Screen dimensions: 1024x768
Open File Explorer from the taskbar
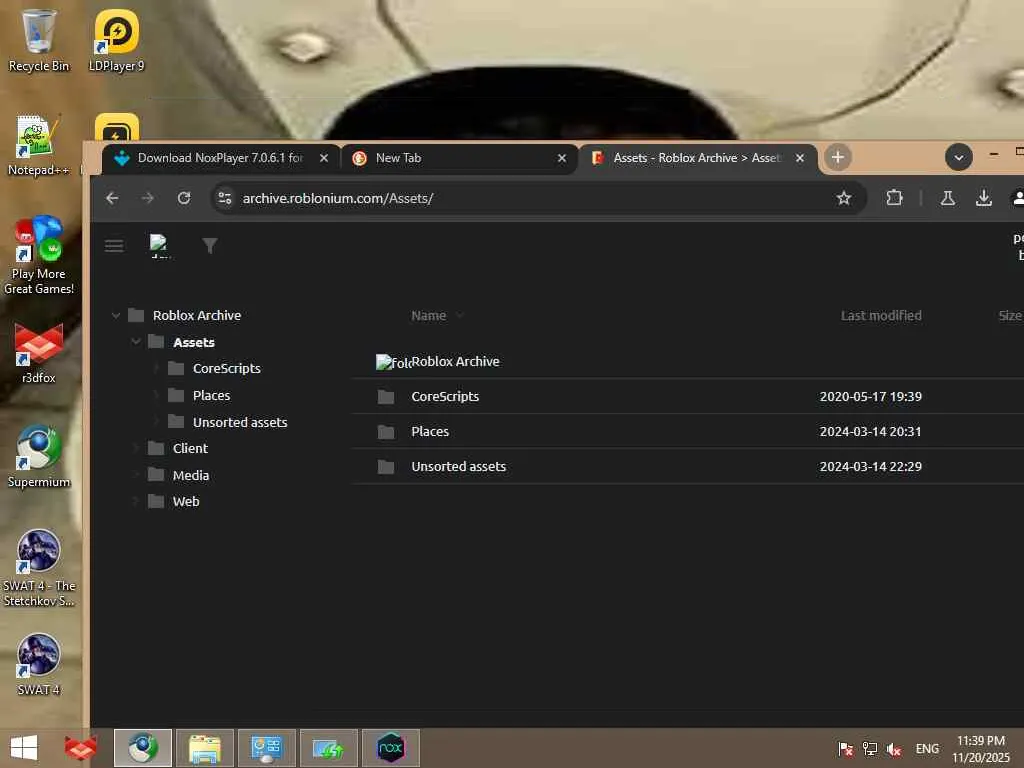point(204,748)
